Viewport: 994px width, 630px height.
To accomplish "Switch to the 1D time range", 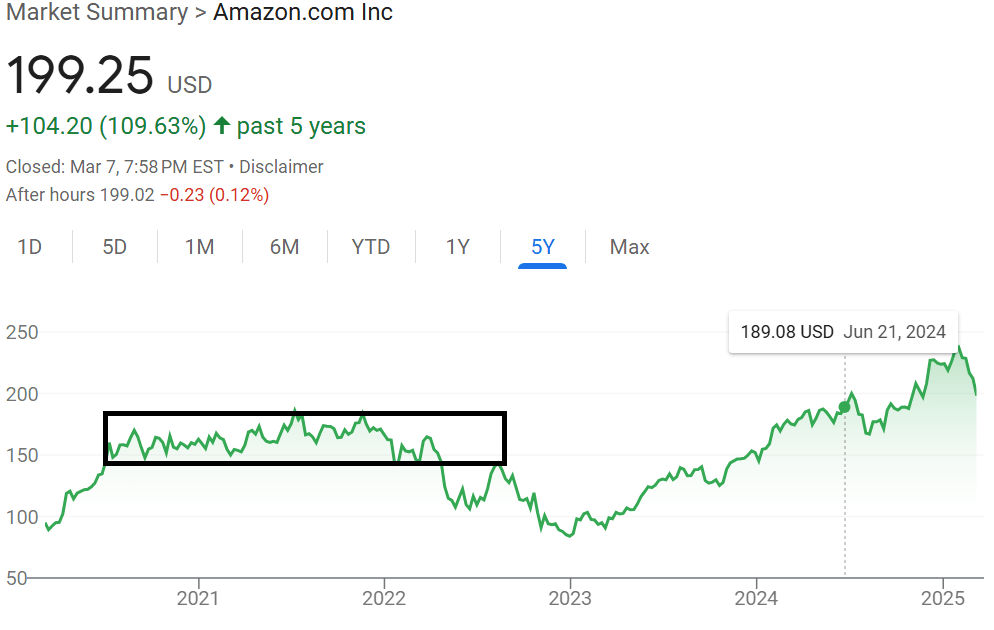I will [30, 247].
